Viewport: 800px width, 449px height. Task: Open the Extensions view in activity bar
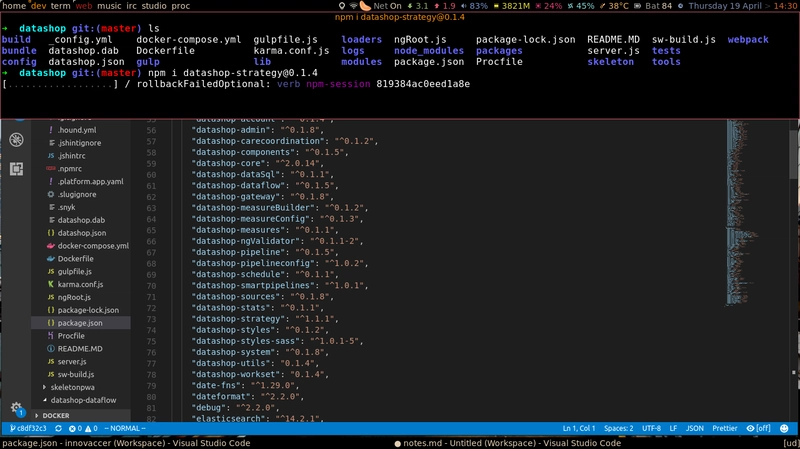tap(16, 169)
